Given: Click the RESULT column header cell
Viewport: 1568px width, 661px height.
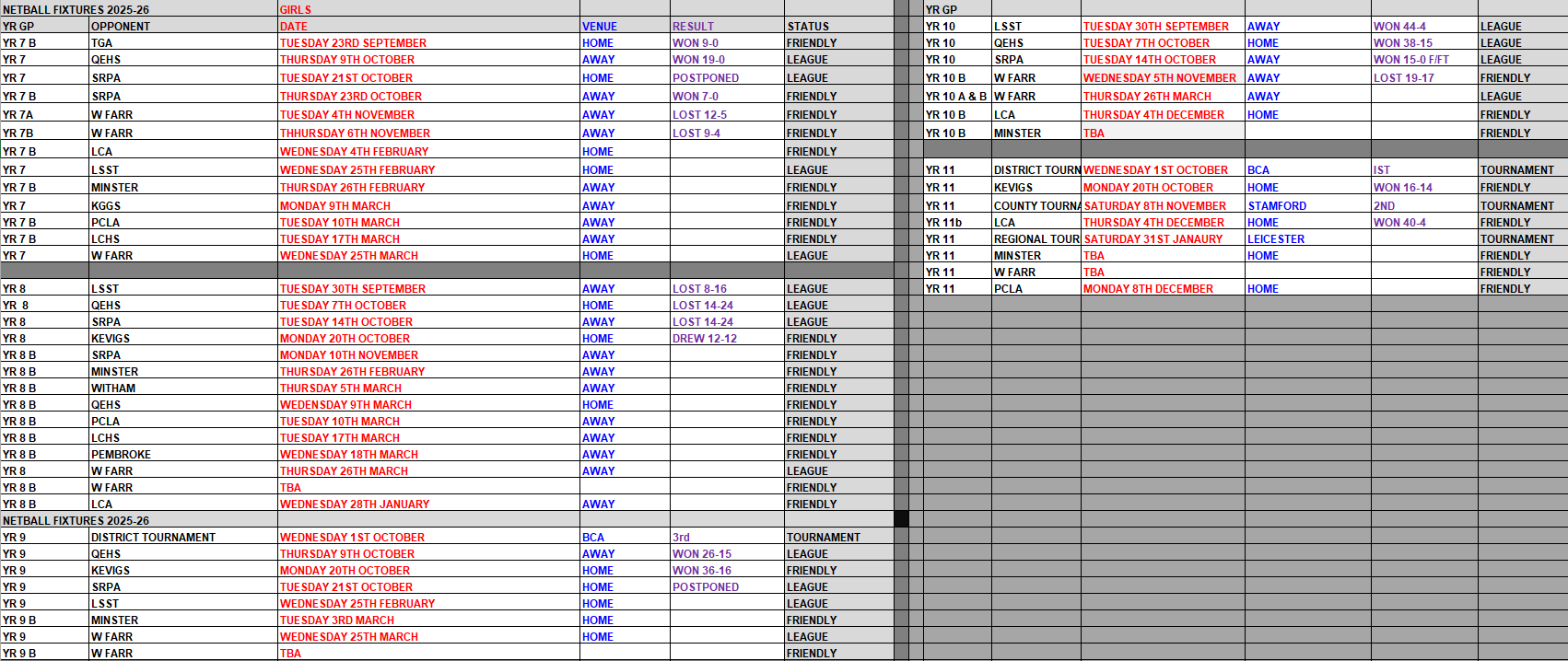Looking at the screenshot, I should (693, 27).
